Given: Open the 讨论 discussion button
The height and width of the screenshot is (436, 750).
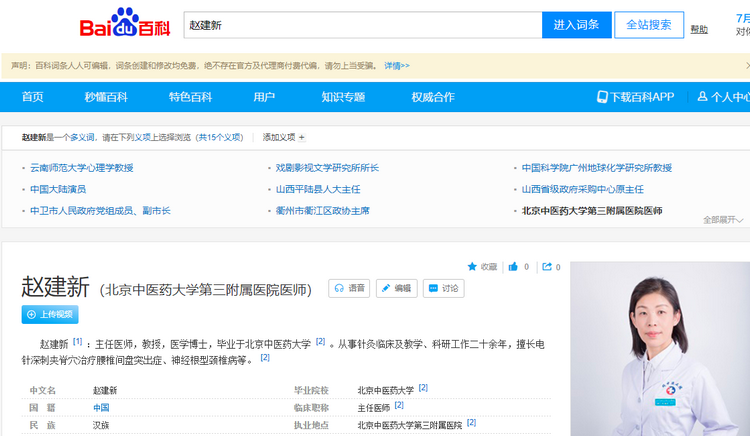Looking at the screenshot, I should (443, 288).
